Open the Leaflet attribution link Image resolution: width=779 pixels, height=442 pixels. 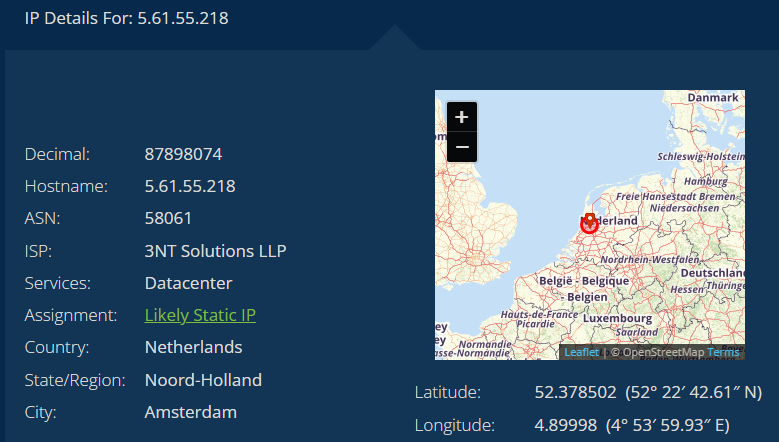coord(581,352)
